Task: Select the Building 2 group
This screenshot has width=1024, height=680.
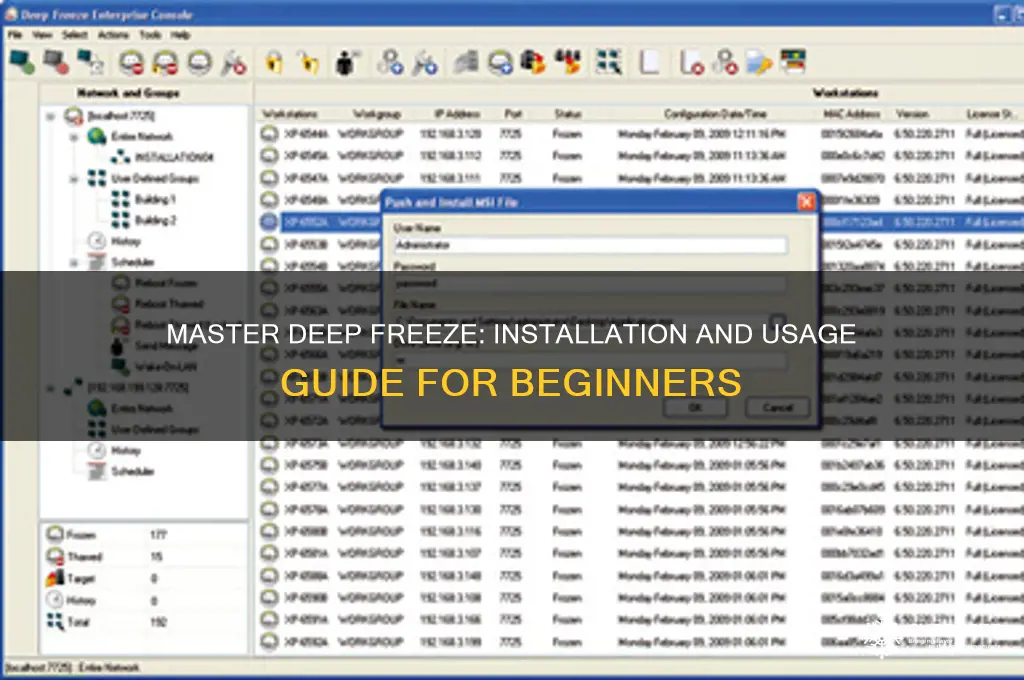Action: pos(155,220)
